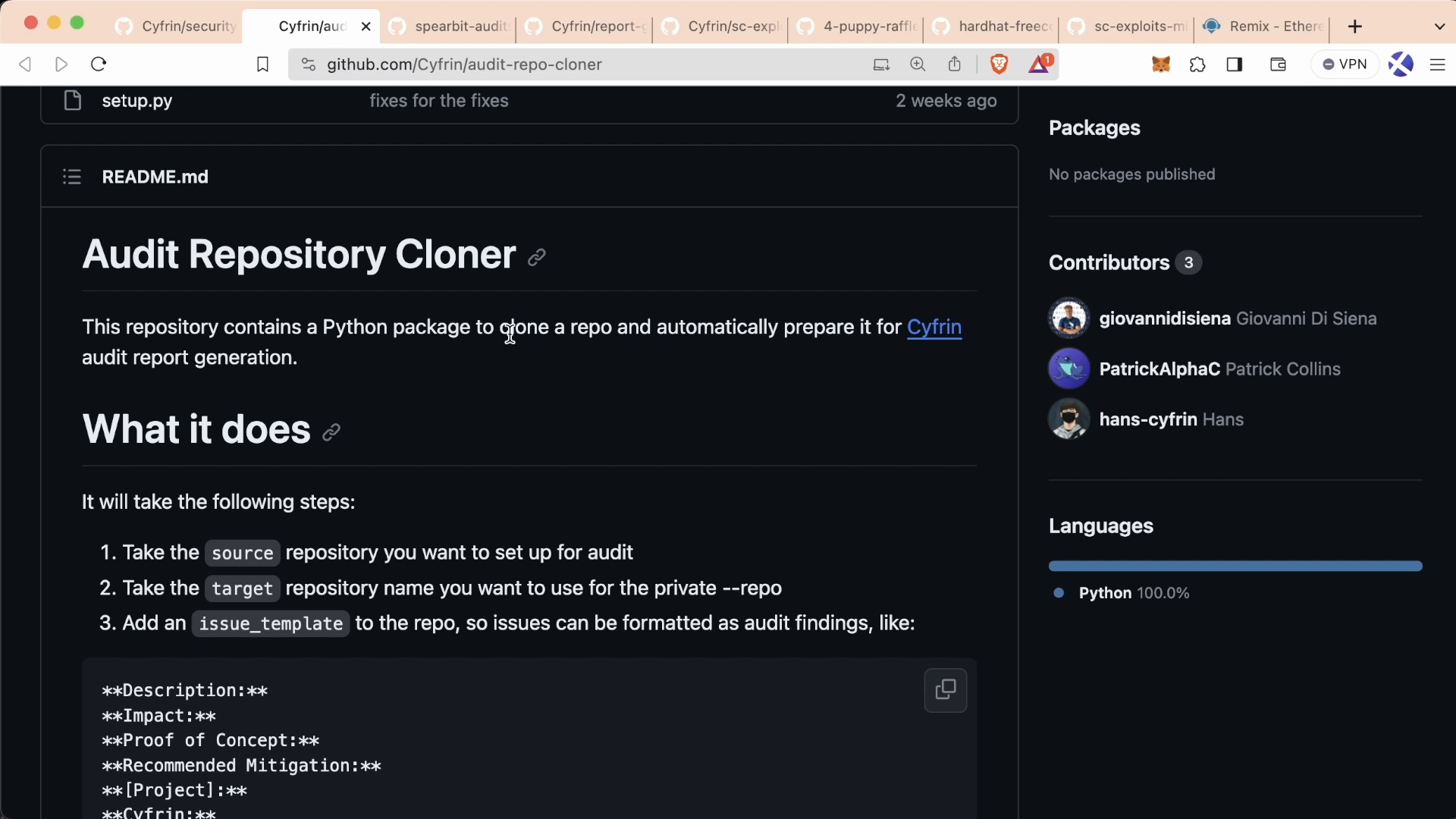
Task: Switch to the spearbit-audit tab
Action: (460, 27)
